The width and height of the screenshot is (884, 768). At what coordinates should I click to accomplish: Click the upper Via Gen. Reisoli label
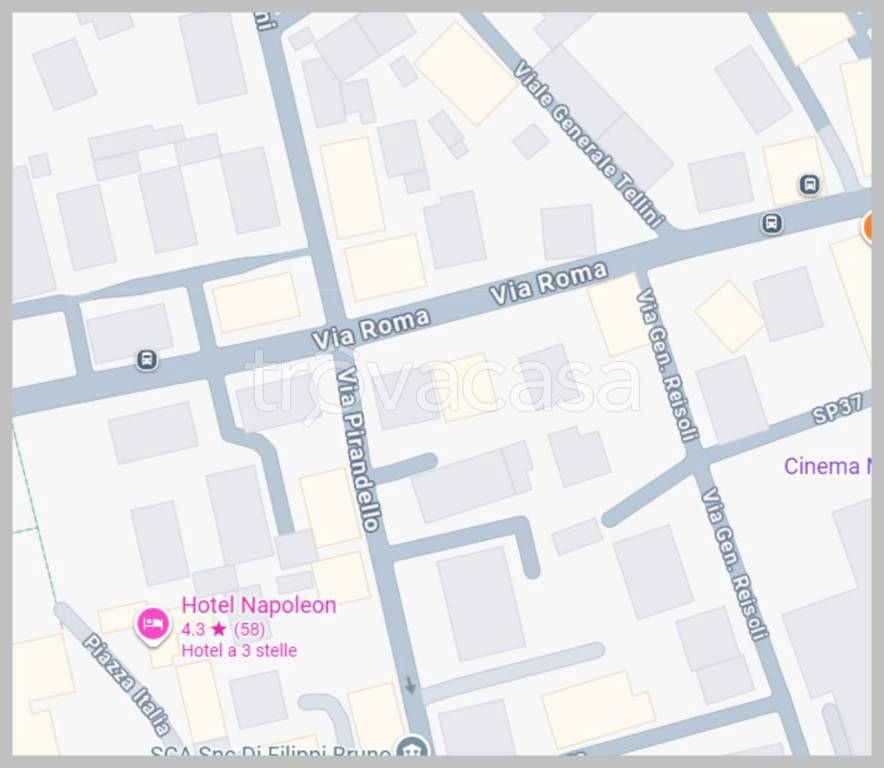(667, 364)
